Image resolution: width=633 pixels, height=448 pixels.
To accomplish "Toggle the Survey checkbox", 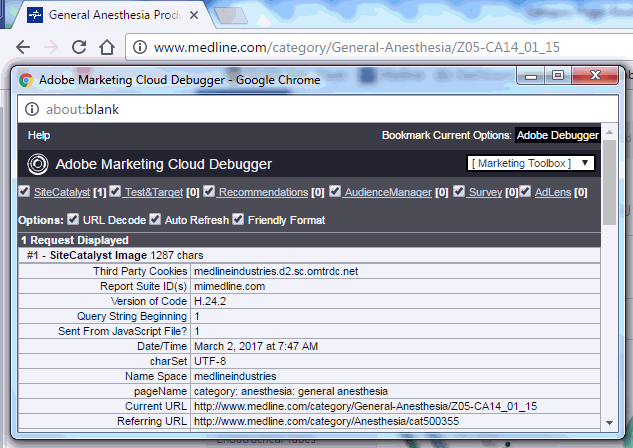I will (x=459, y=191).
